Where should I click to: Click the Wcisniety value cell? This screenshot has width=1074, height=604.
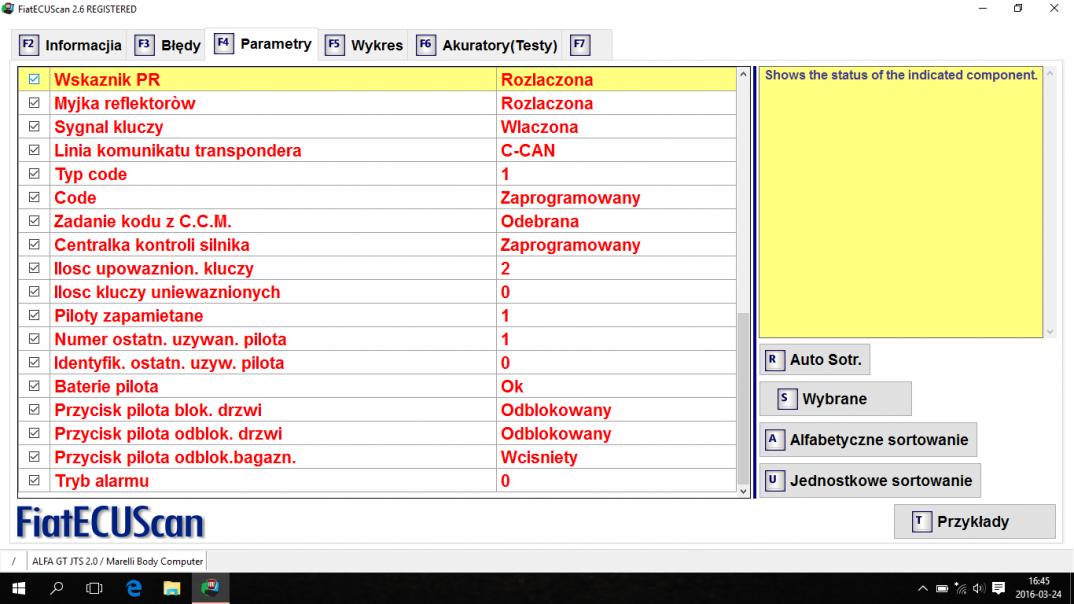[x=616, y=457]
